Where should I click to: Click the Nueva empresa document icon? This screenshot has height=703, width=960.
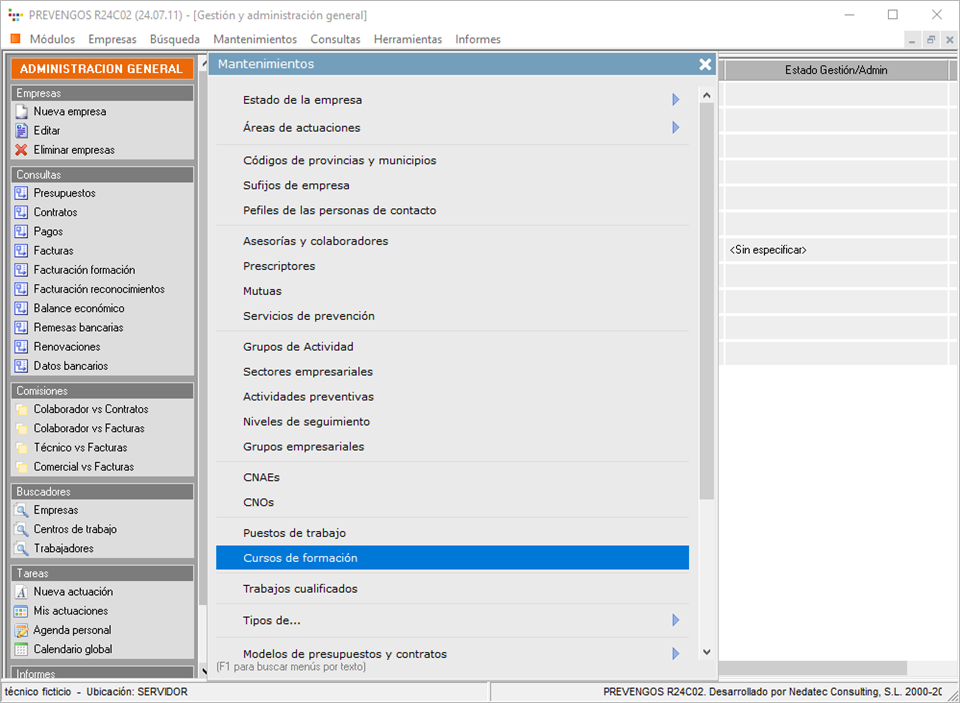(21, 112)
